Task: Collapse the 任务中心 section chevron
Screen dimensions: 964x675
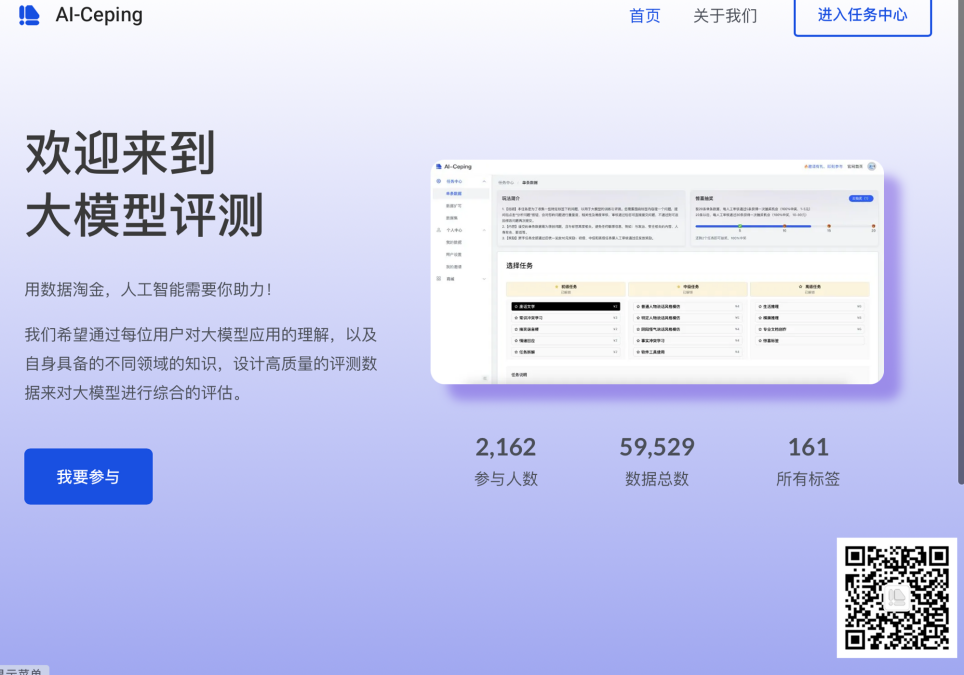Action: click(484, 180)
